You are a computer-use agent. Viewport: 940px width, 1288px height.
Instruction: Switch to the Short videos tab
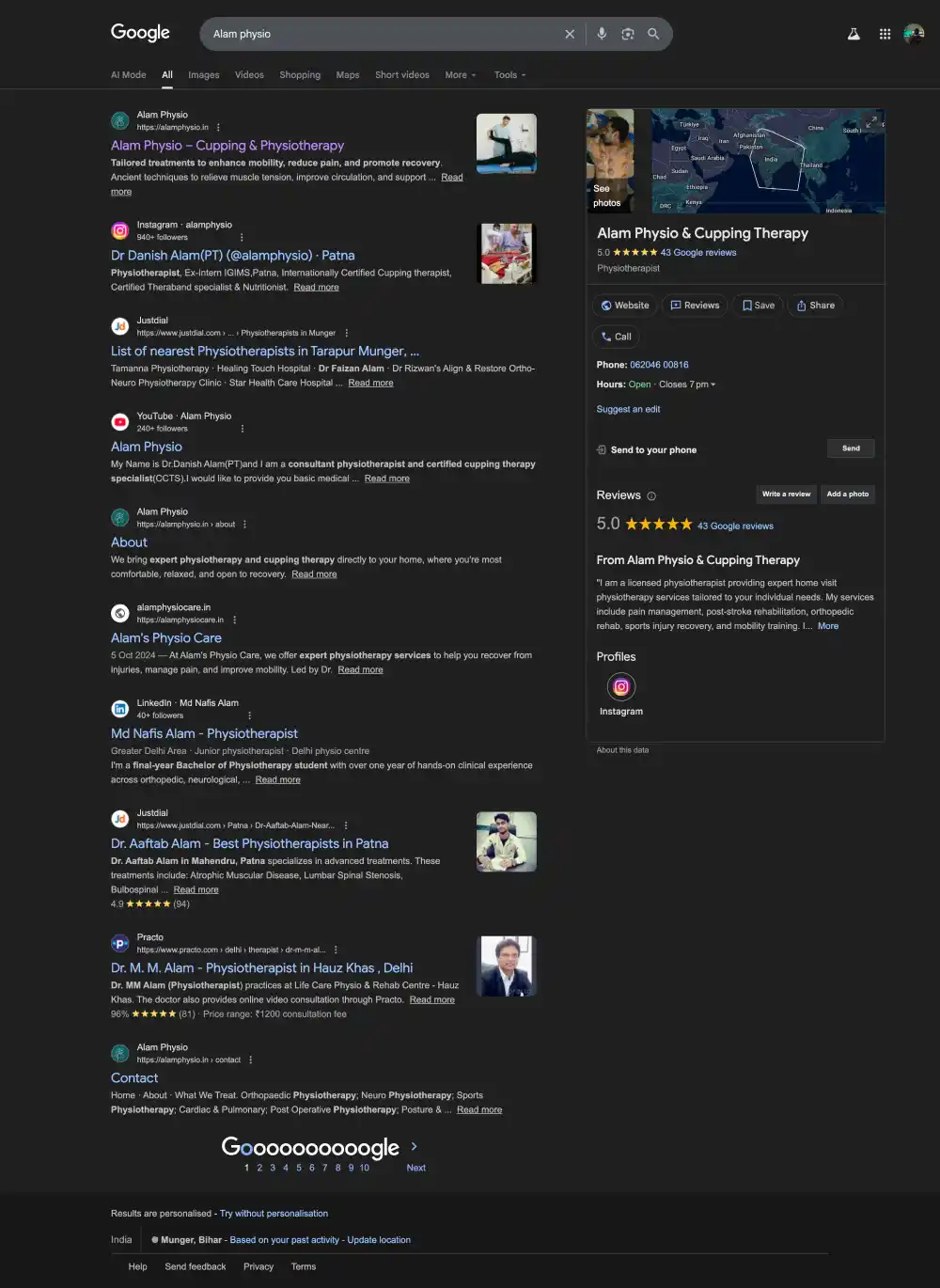coord(402,75)
